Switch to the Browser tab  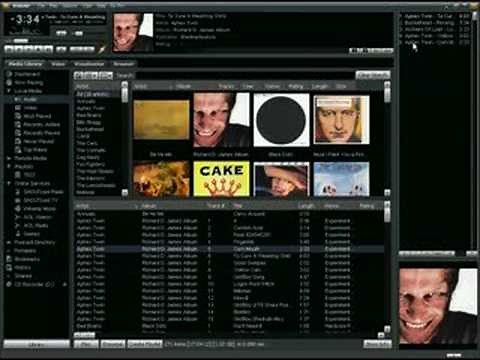[123, 64]
